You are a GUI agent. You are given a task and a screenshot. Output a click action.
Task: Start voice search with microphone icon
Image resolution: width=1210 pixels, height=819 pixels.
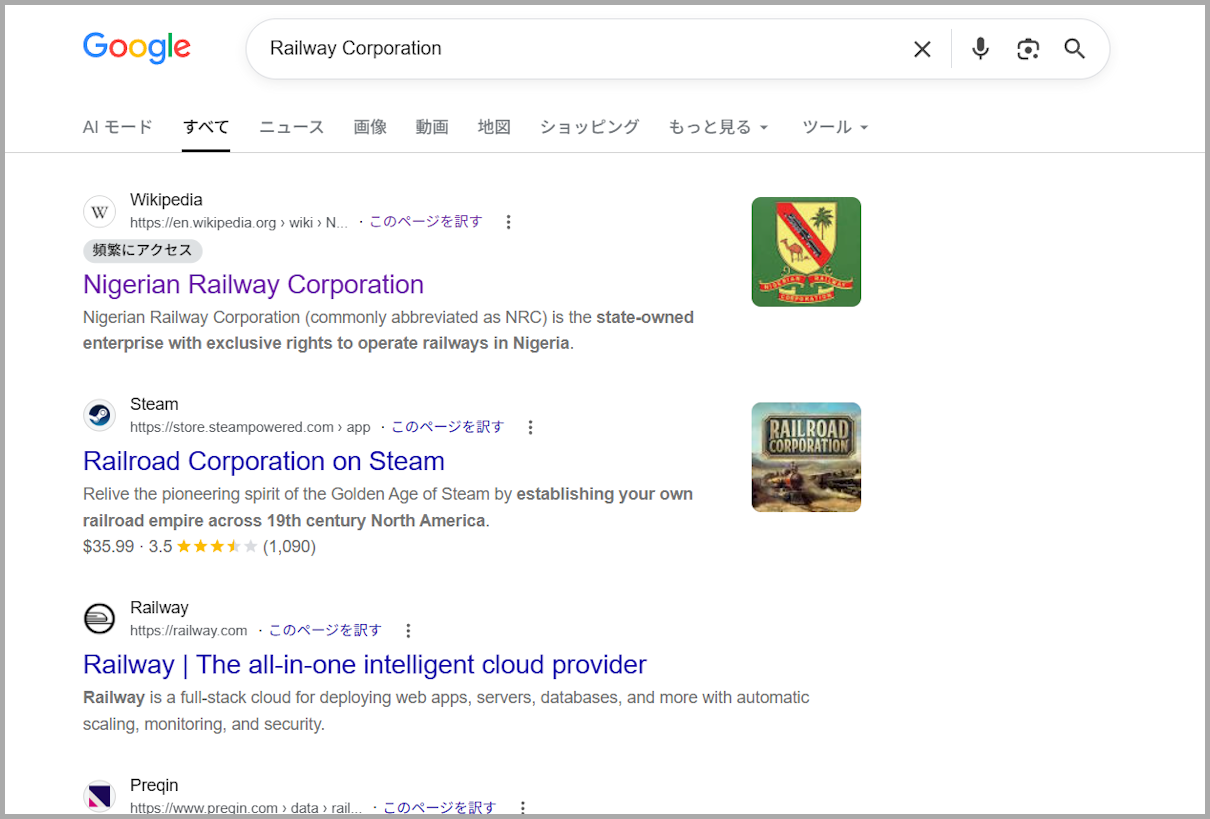point(980,48)
